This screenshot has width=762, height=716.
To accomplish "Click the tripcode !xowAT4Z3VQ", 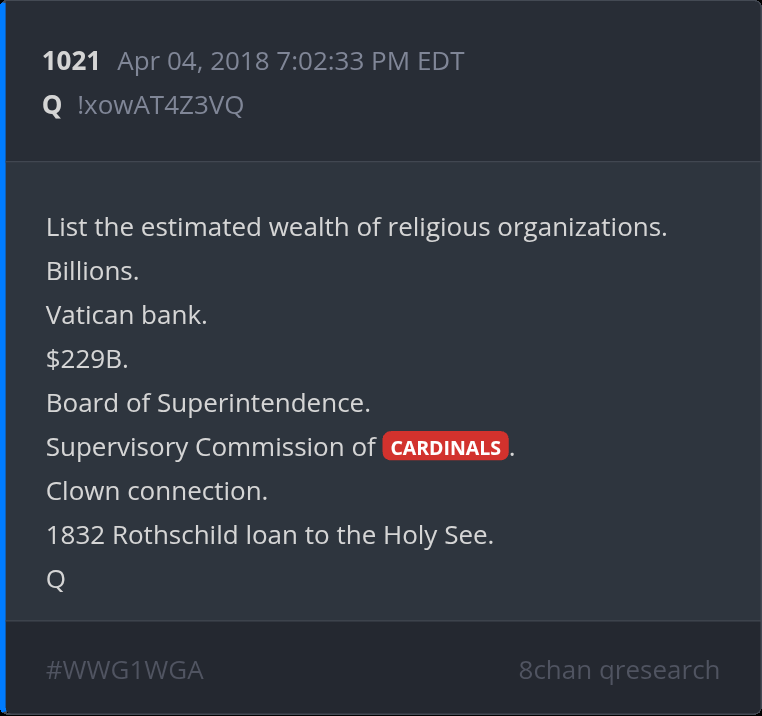I will coord(160,105).
